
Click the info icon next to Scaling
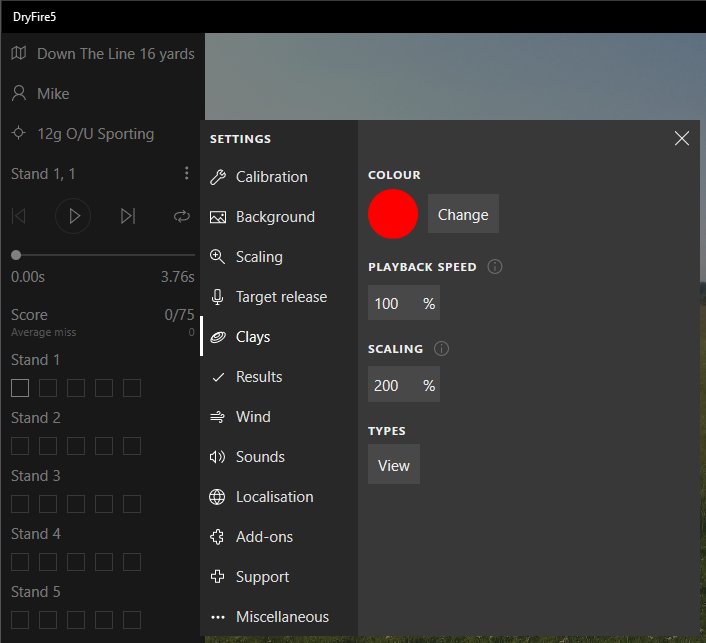pyautogui.click(x=442, y=349)
